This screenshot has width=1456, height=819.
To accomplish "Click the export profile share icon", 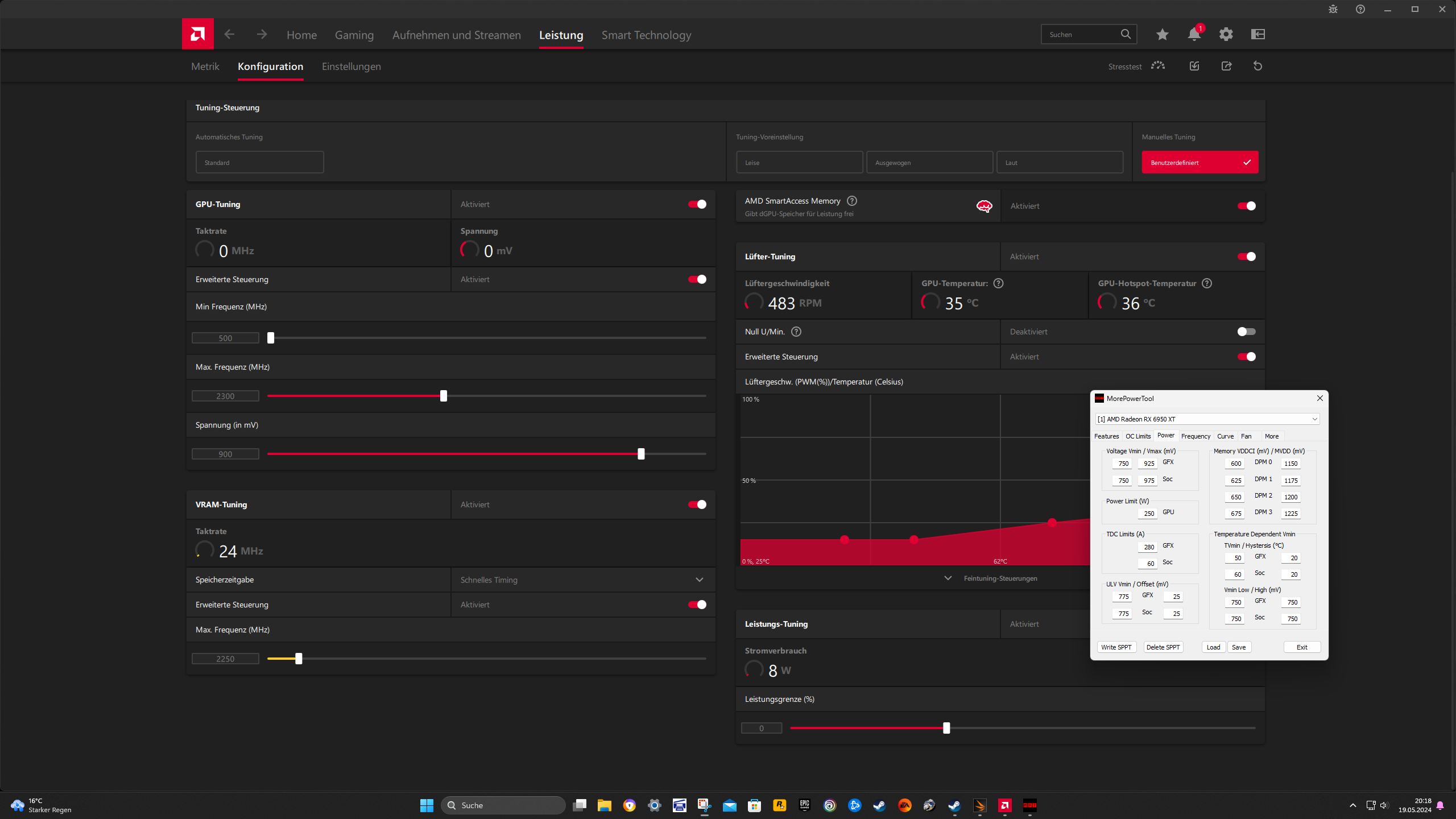I will coord(1226,66).
